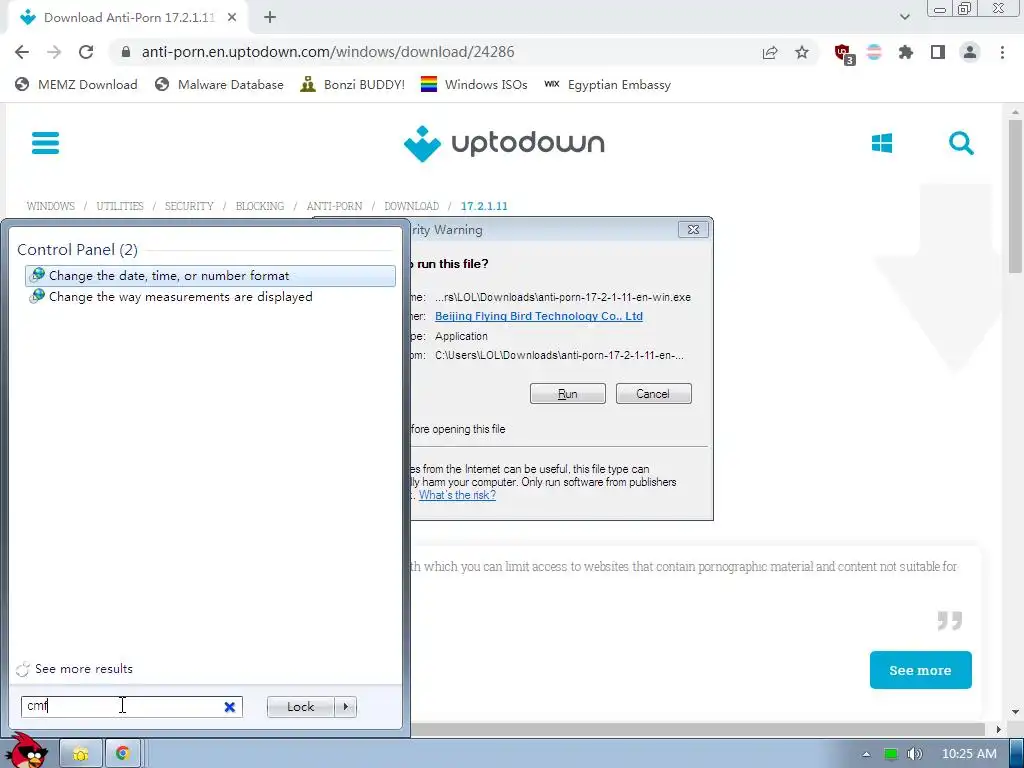Show hidden tray icons arrow
The image size is (1024, 768).
coord(866,754)
